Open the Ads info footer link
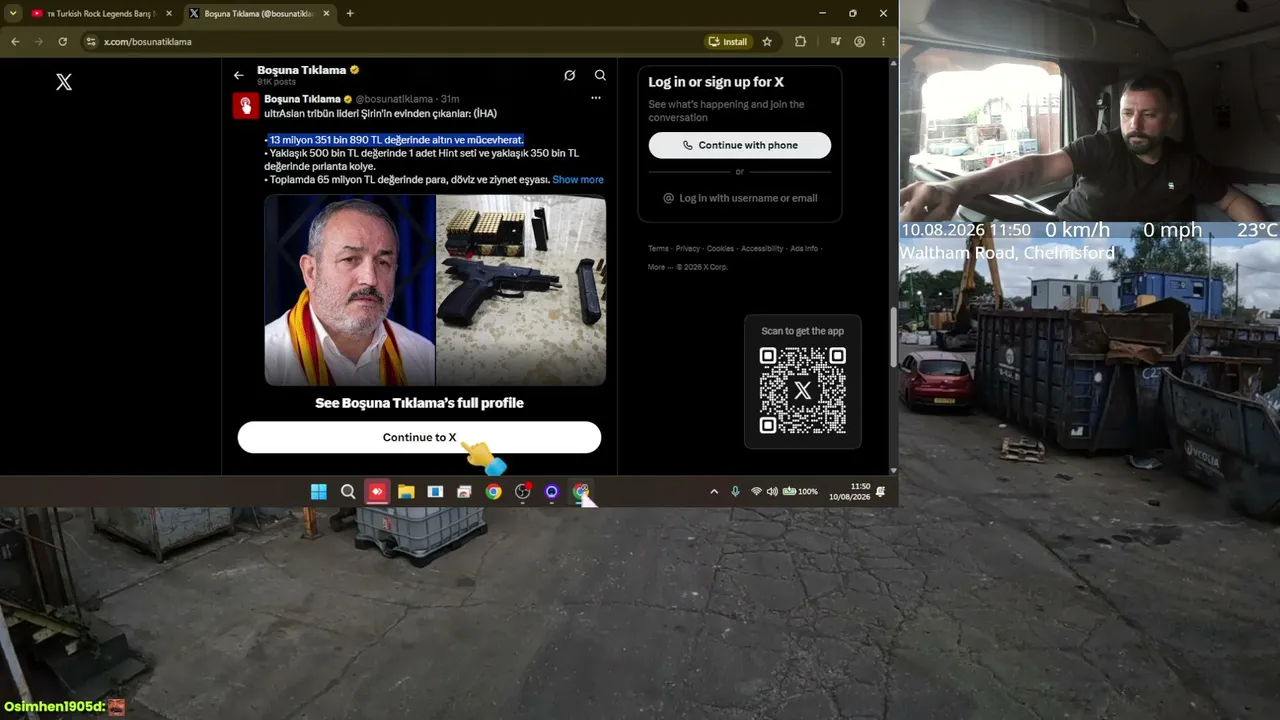1280x720 pixels. click(x=804, y=249)
